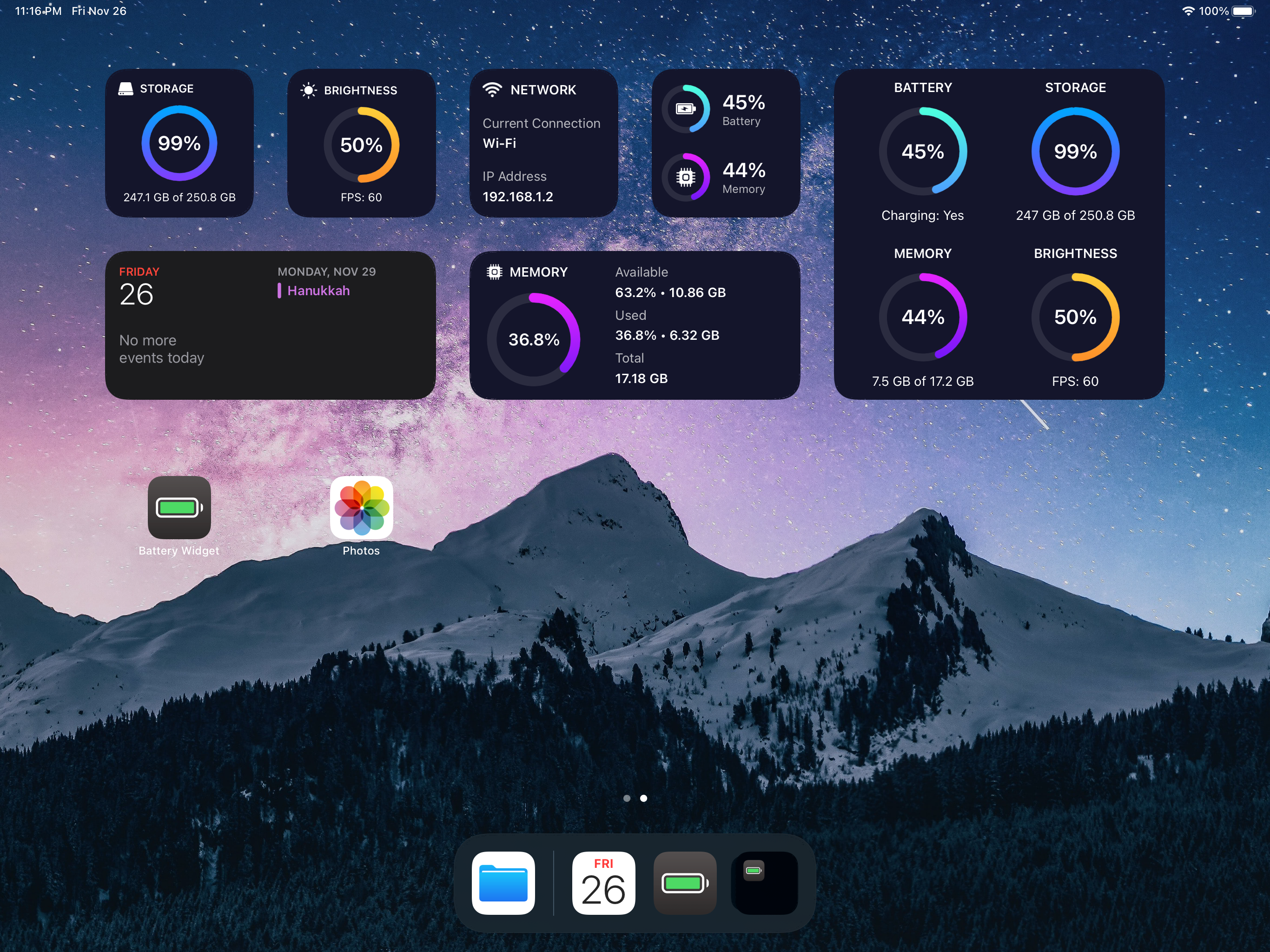
Task: Tap the battery icon in status bar
Action: [1244, 11]
